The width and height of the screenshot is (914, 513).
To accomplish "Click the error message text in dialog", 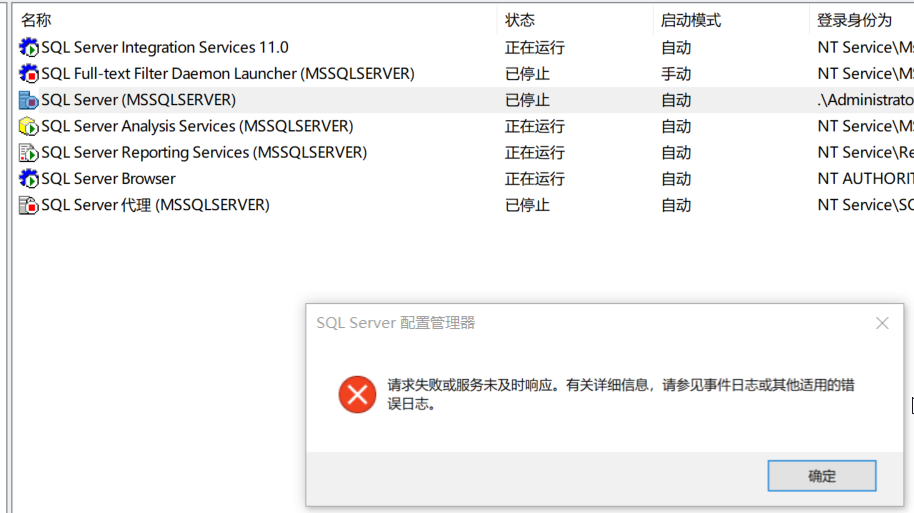I will click(621, 394).
